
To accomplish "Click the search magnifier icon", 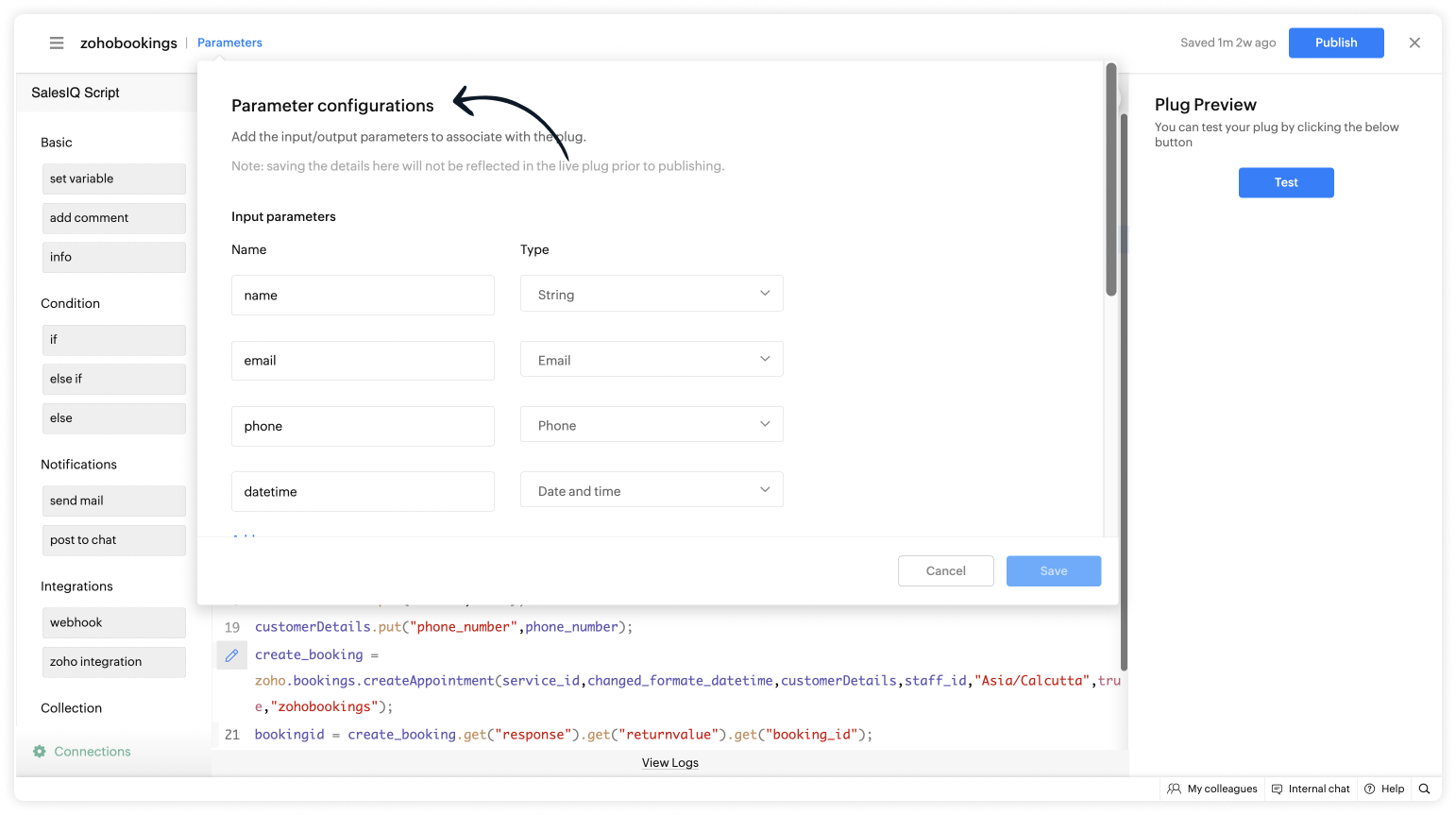I will coord(1425,789).
